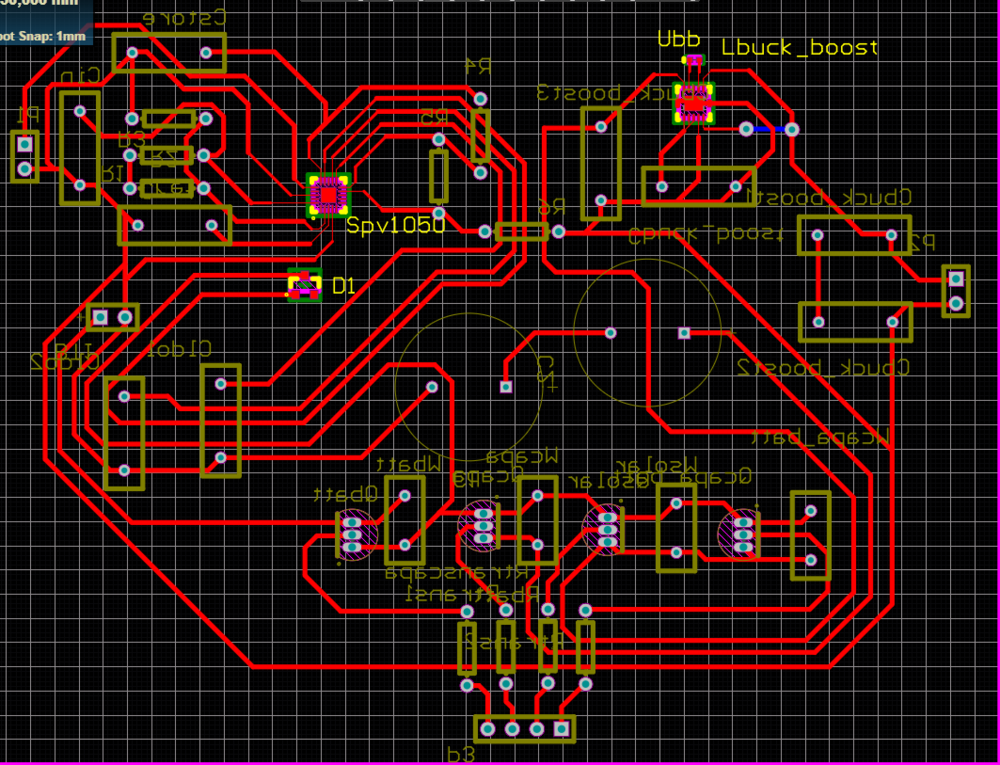Select the R6 horizontal resistor

pos(521,232)
